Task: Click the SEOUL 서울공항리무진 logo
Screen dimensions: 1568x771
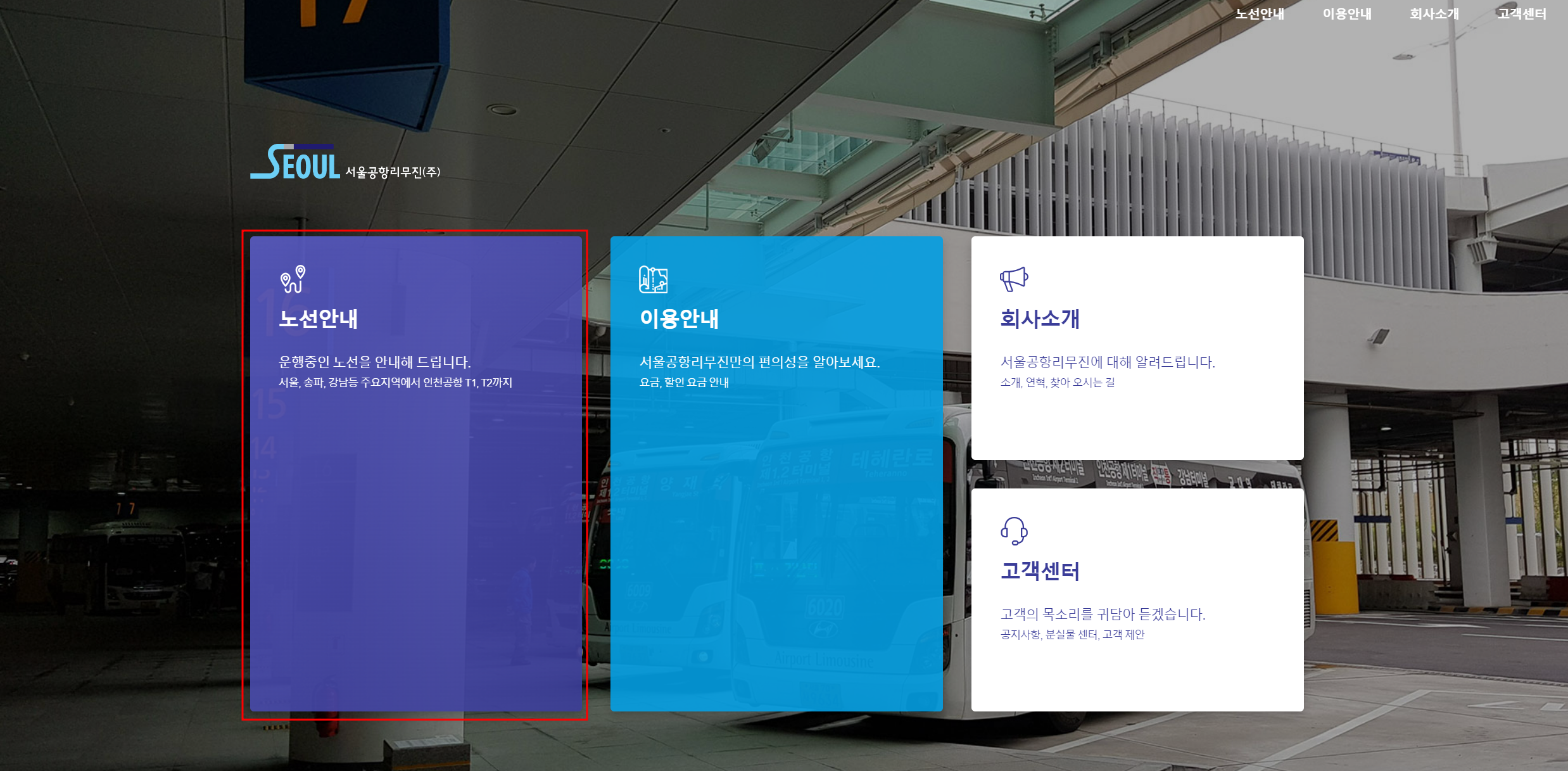Action: 345,162
